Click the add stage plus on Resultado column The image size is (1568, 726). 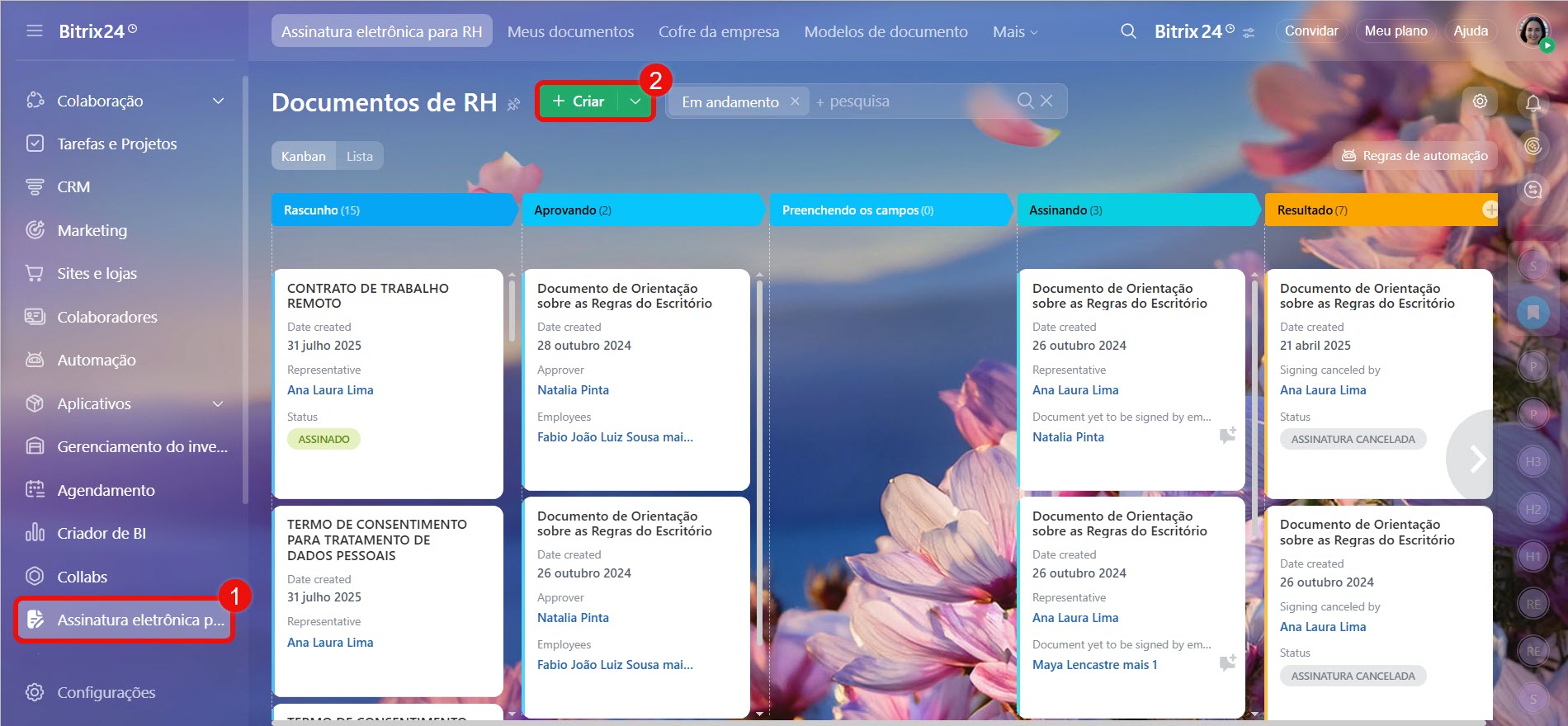coord(1490,210)
